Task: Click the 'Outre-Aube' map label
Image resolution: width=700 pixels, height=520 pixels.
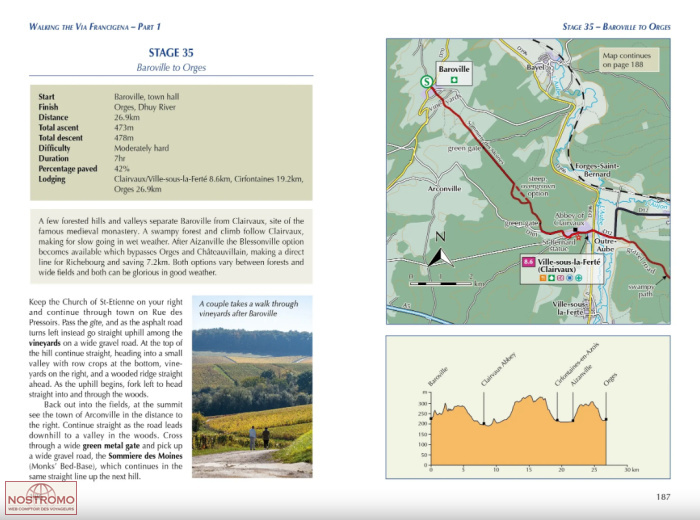Action: pyautogui.click(x=605, y=245)
